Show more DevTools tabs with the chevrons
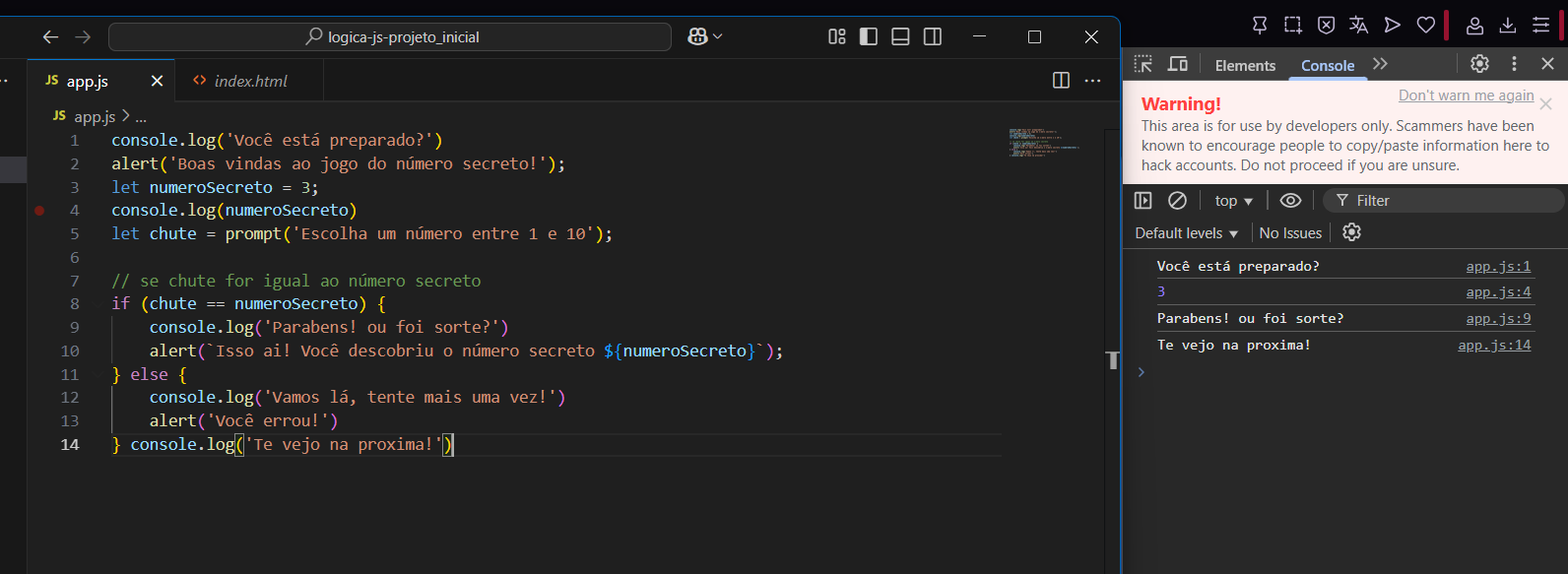Viewport: 1568px width, 574px height. pos(1381,64)
